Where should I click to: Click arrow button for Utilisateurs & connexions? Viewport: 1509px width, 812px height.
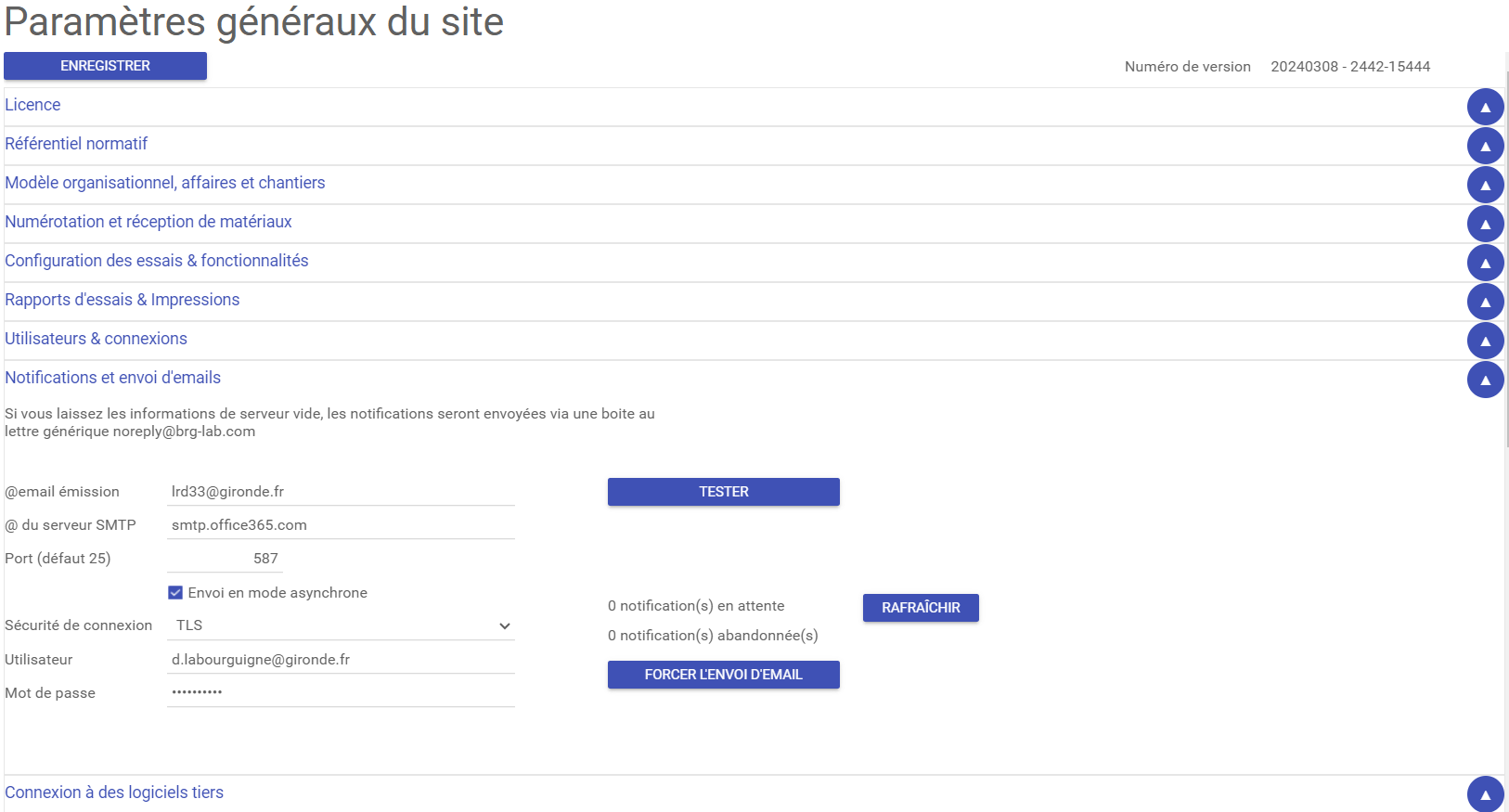(x=1485, y=341)
